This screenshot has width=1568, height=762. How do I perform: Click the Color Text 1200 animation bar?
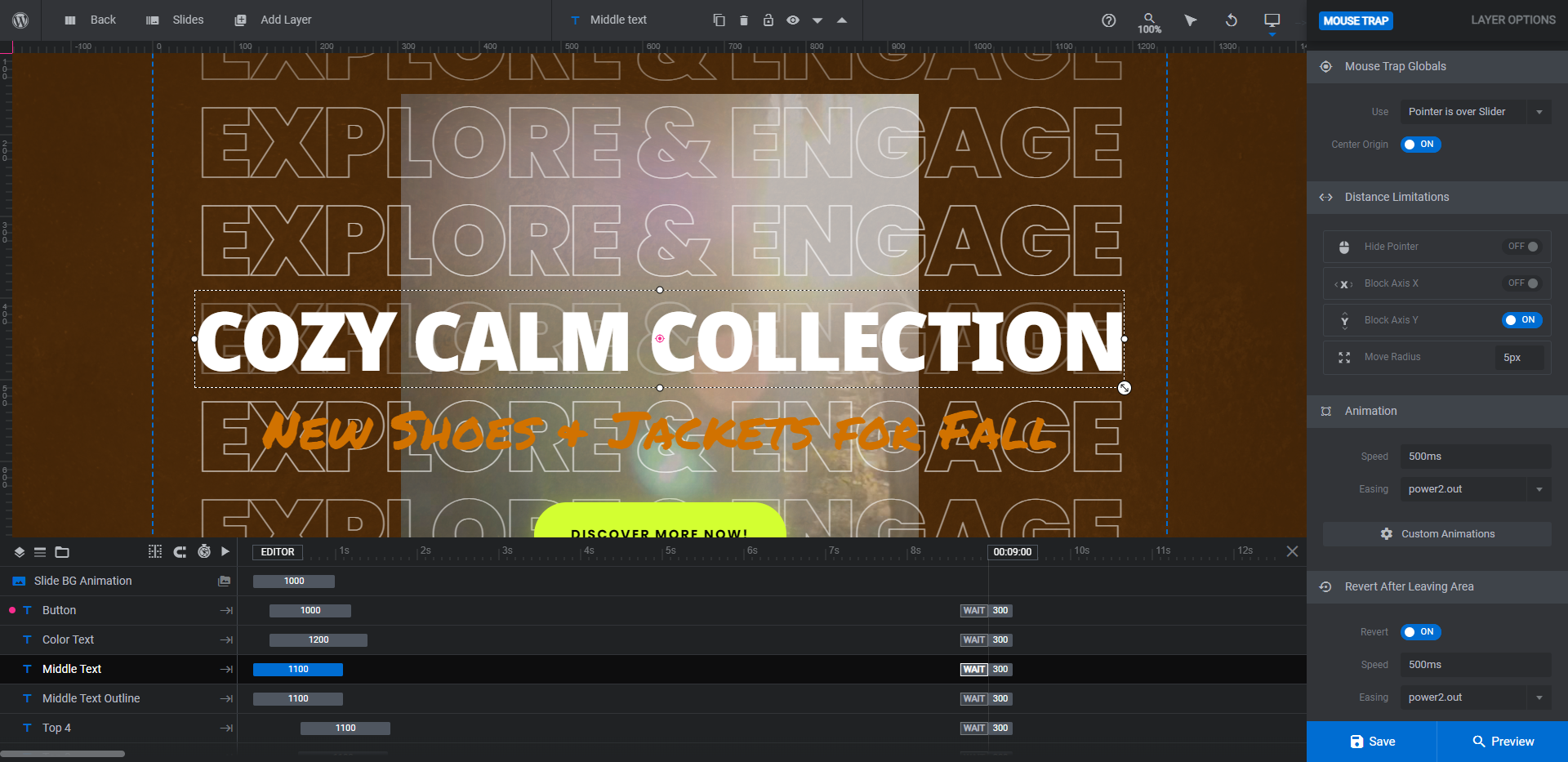(x=318, y=640)
